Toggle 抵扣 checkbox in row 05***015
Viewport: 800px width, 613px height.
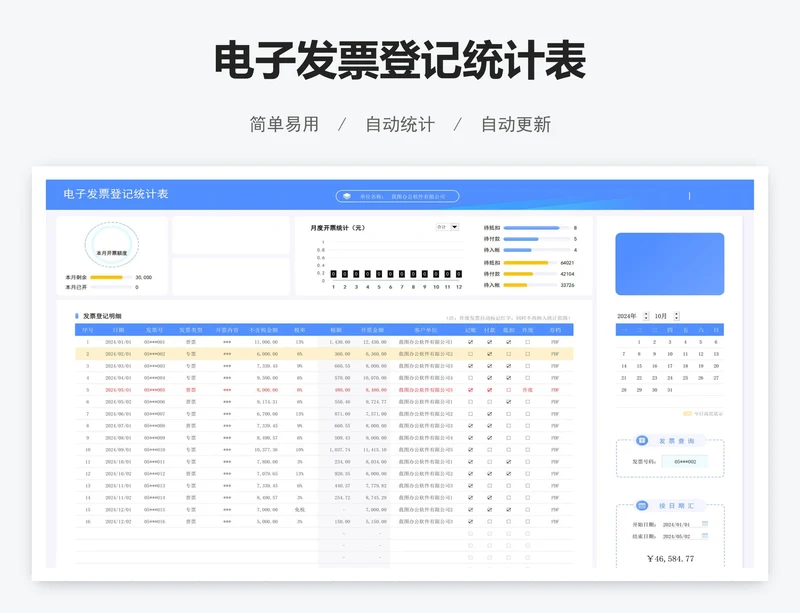coord(508,509)
